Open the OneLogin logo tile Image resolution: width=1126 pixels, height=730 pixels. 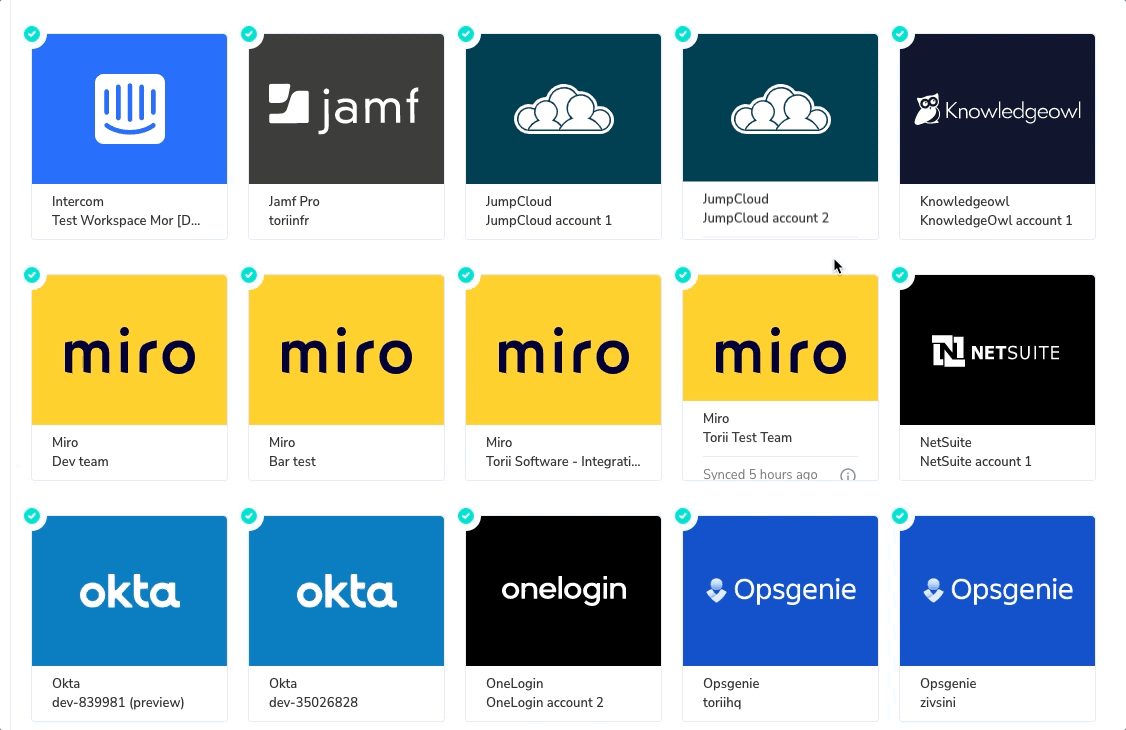[563, 591]
